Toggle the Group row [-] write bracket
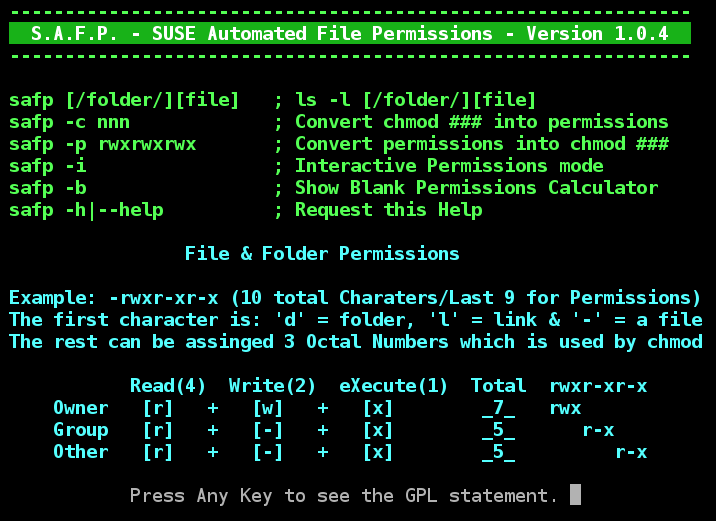Image resolution: width=716 pixels, height=521 pixels. click(x=268, y=430)
